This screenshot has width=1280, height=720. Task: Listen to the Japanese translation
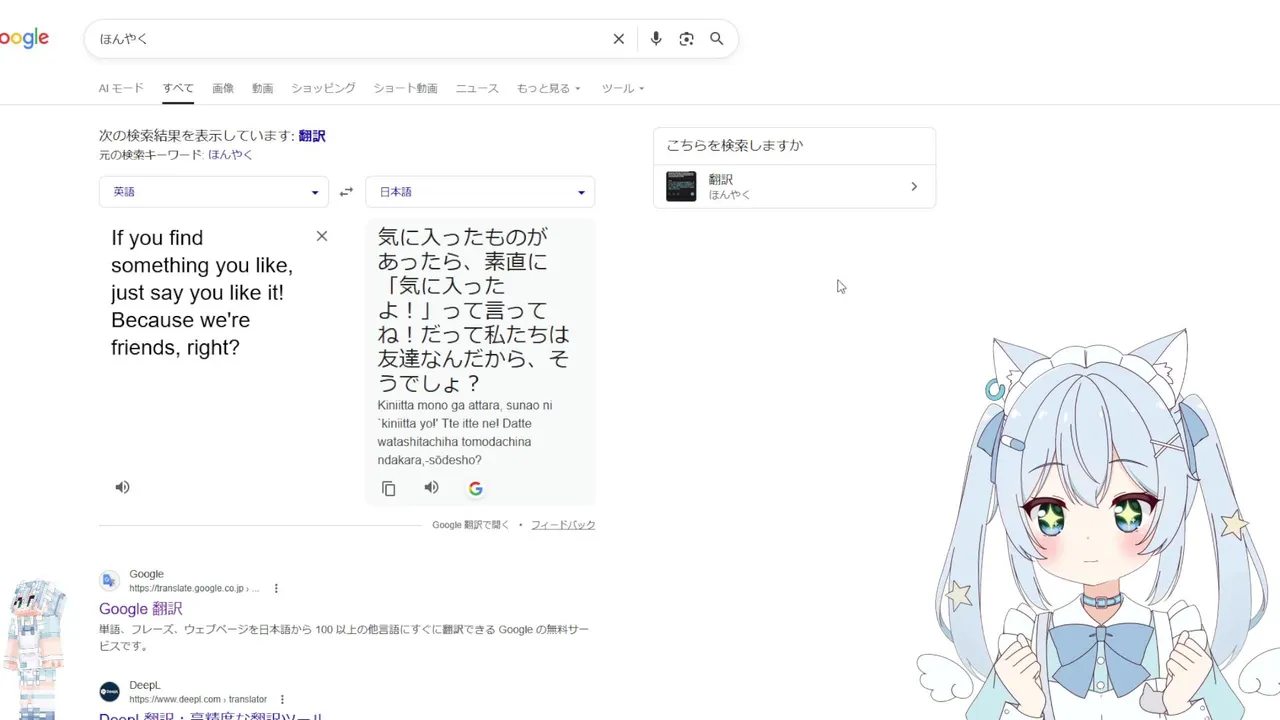click(x=431, y=487)
